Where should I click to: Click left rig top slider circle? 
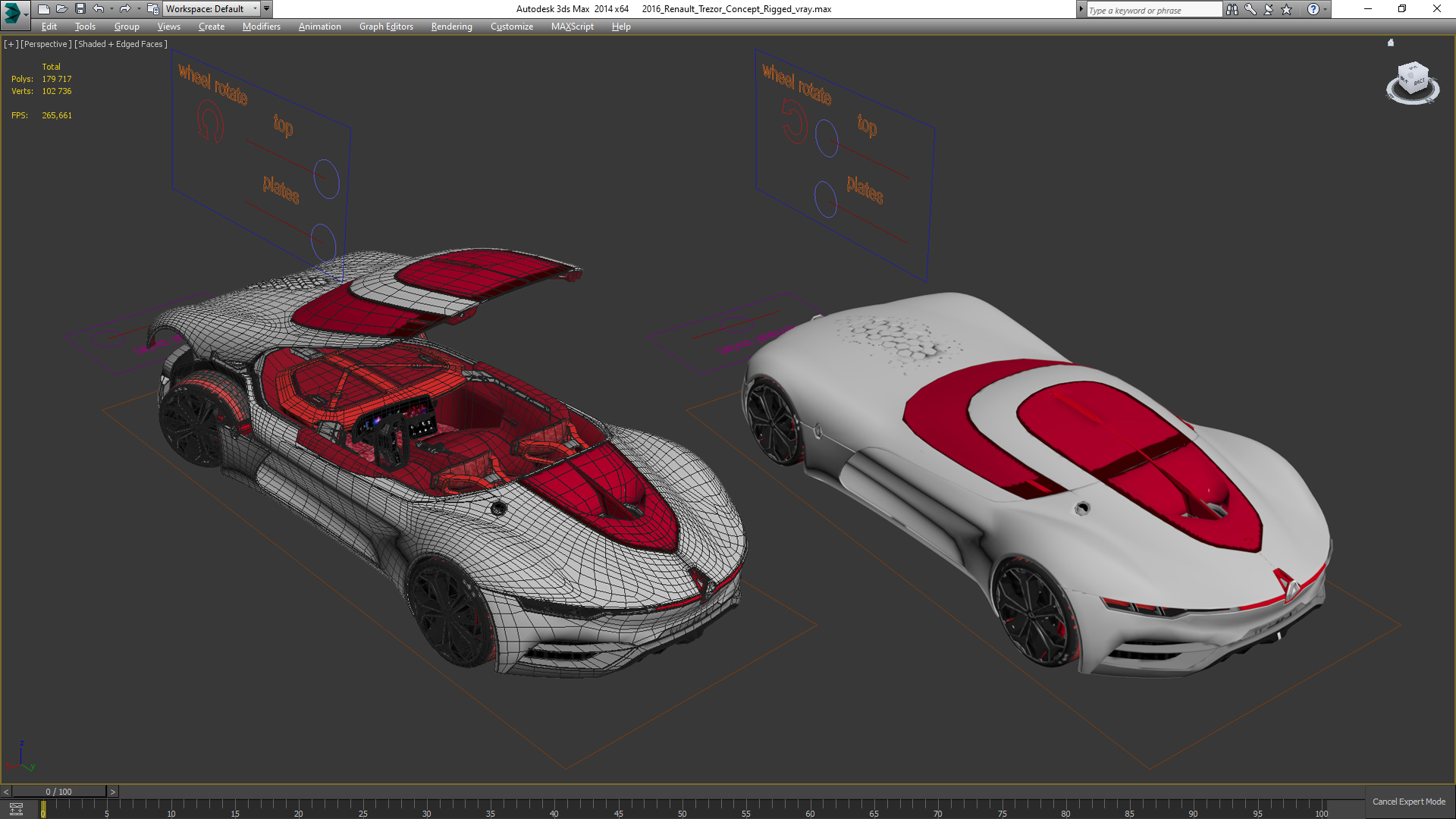click(x=326, y=179)
